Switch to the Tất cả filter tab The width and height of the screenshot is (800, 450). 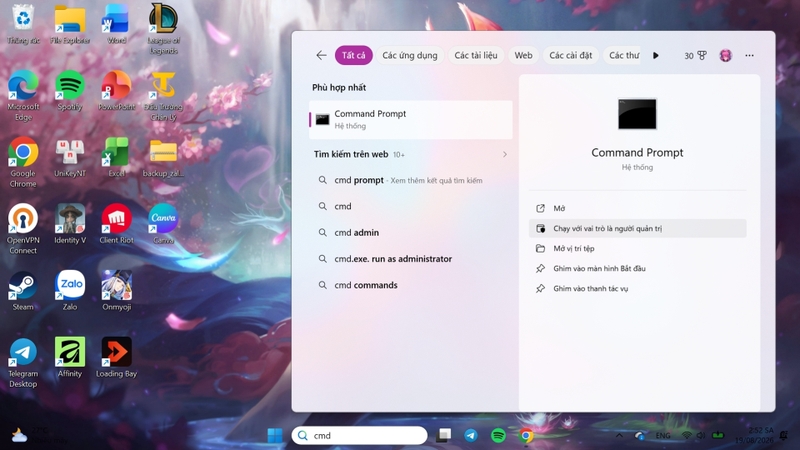pos(354,55)
